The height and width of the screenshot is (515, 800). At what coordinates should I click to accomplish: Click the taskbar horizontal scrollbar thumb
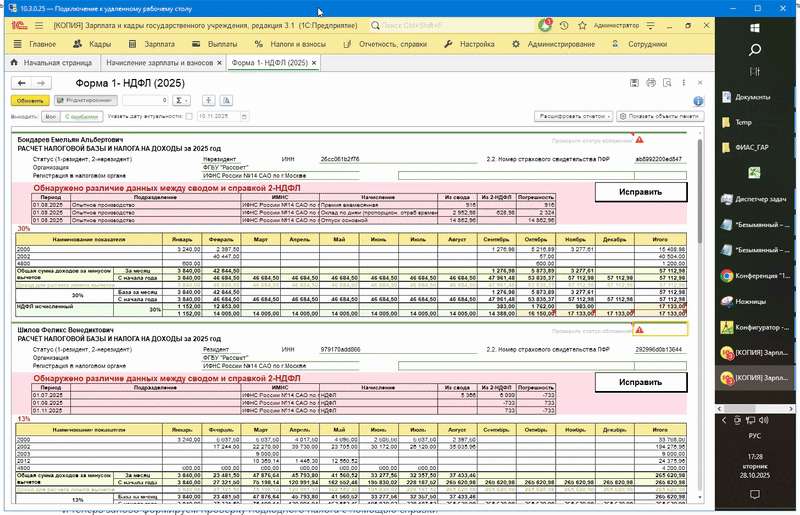[739, 409]
